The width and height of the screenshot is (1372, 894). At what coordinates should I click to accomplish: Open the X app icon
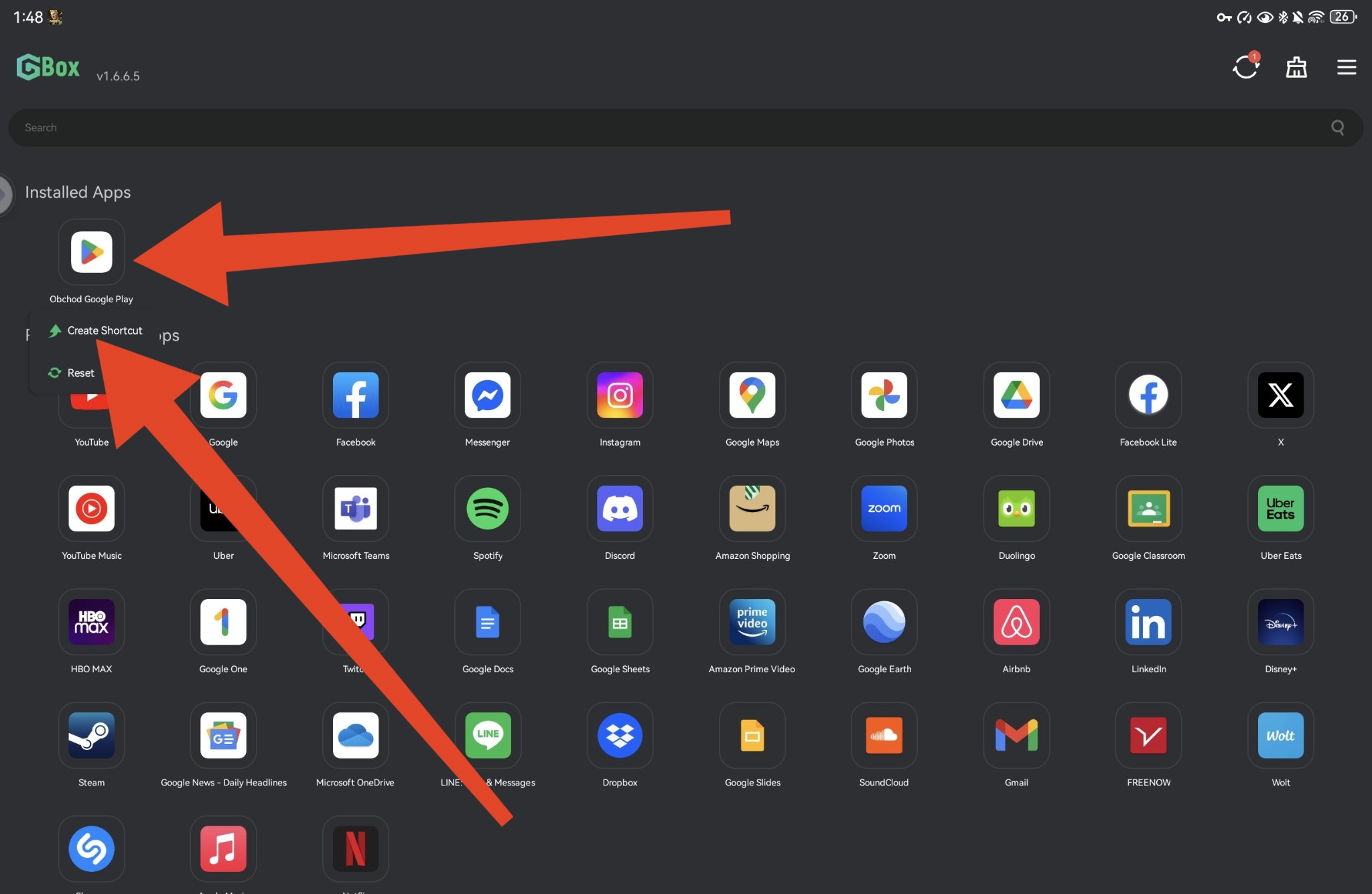[1280, 395]
